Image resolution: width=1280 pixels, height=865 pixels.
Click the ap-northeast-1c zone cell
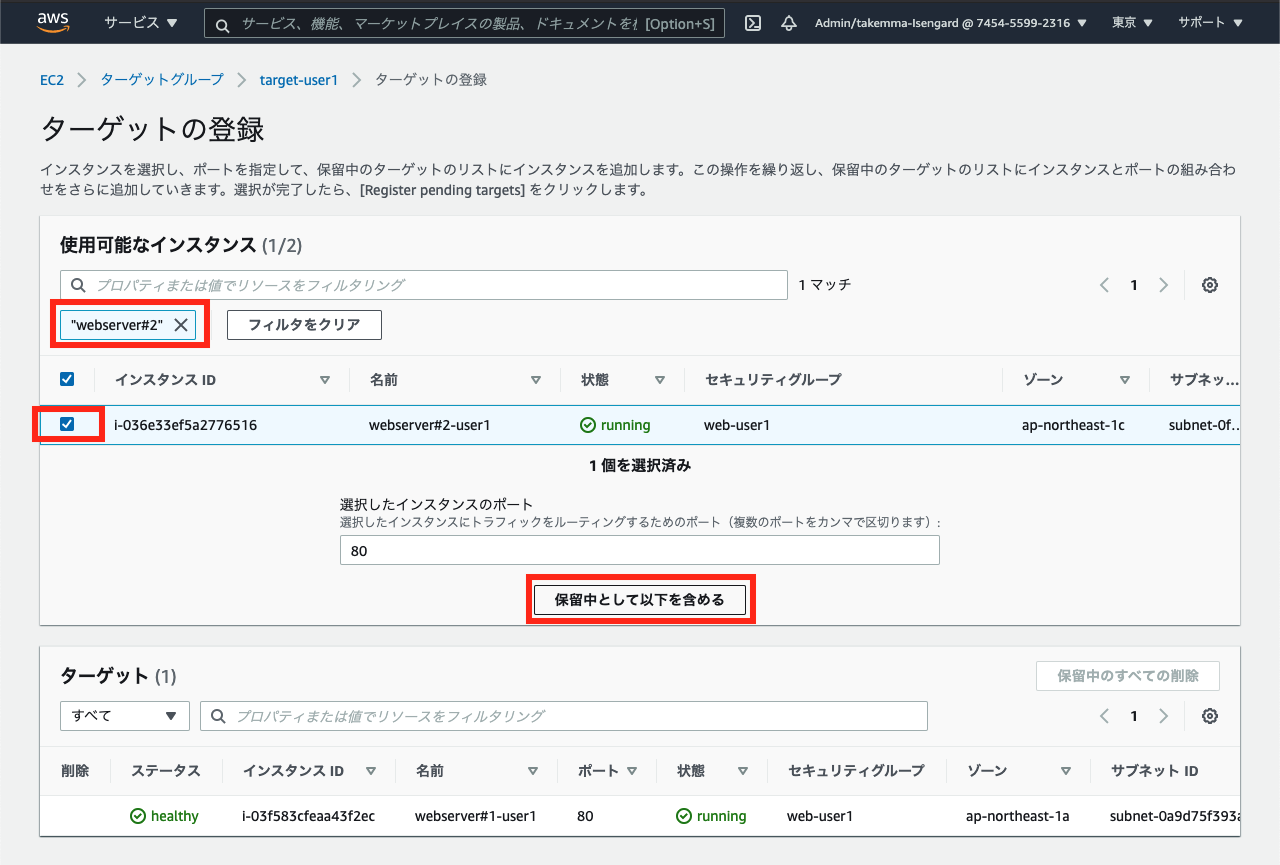click(1073, 425)
